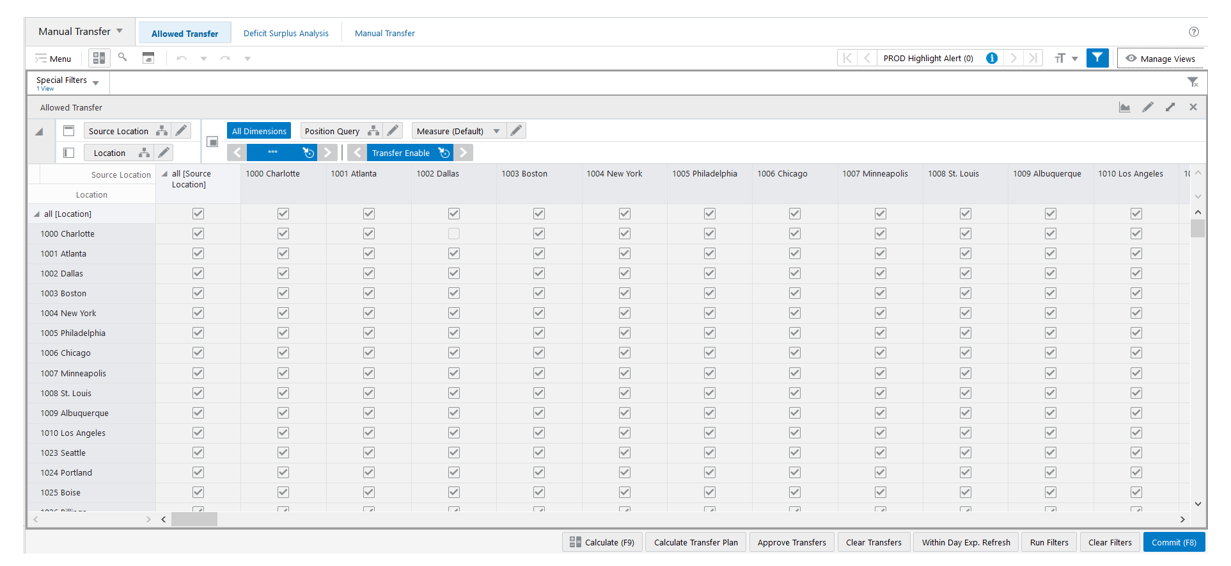
Task: Open the redo history dropdown arrow
Action: point(247,58)
